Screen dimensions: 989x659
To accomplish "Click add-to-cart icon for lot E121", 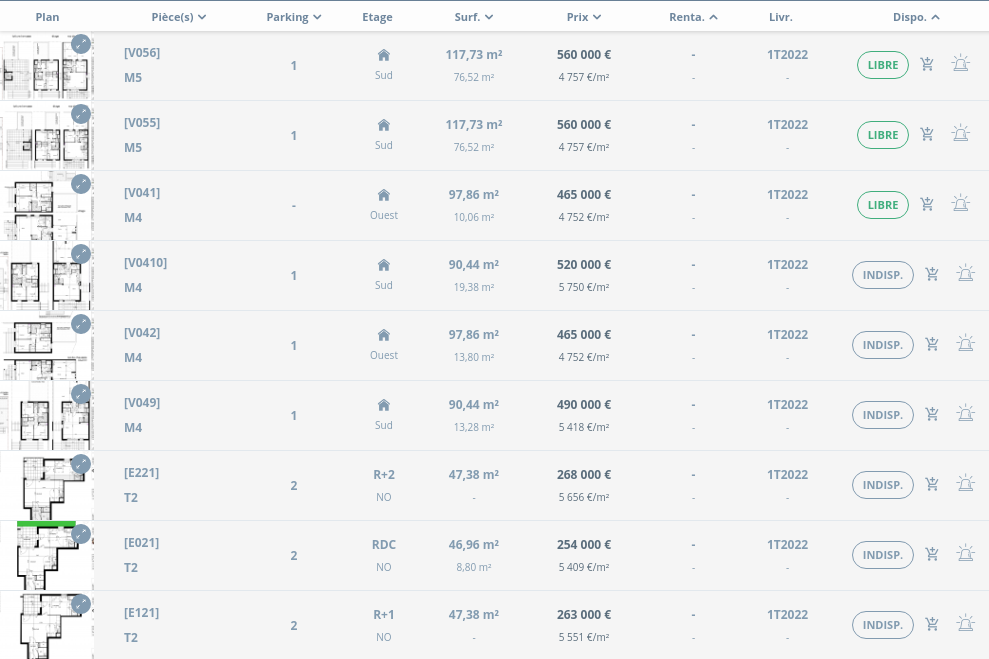I will click(932, 624).
